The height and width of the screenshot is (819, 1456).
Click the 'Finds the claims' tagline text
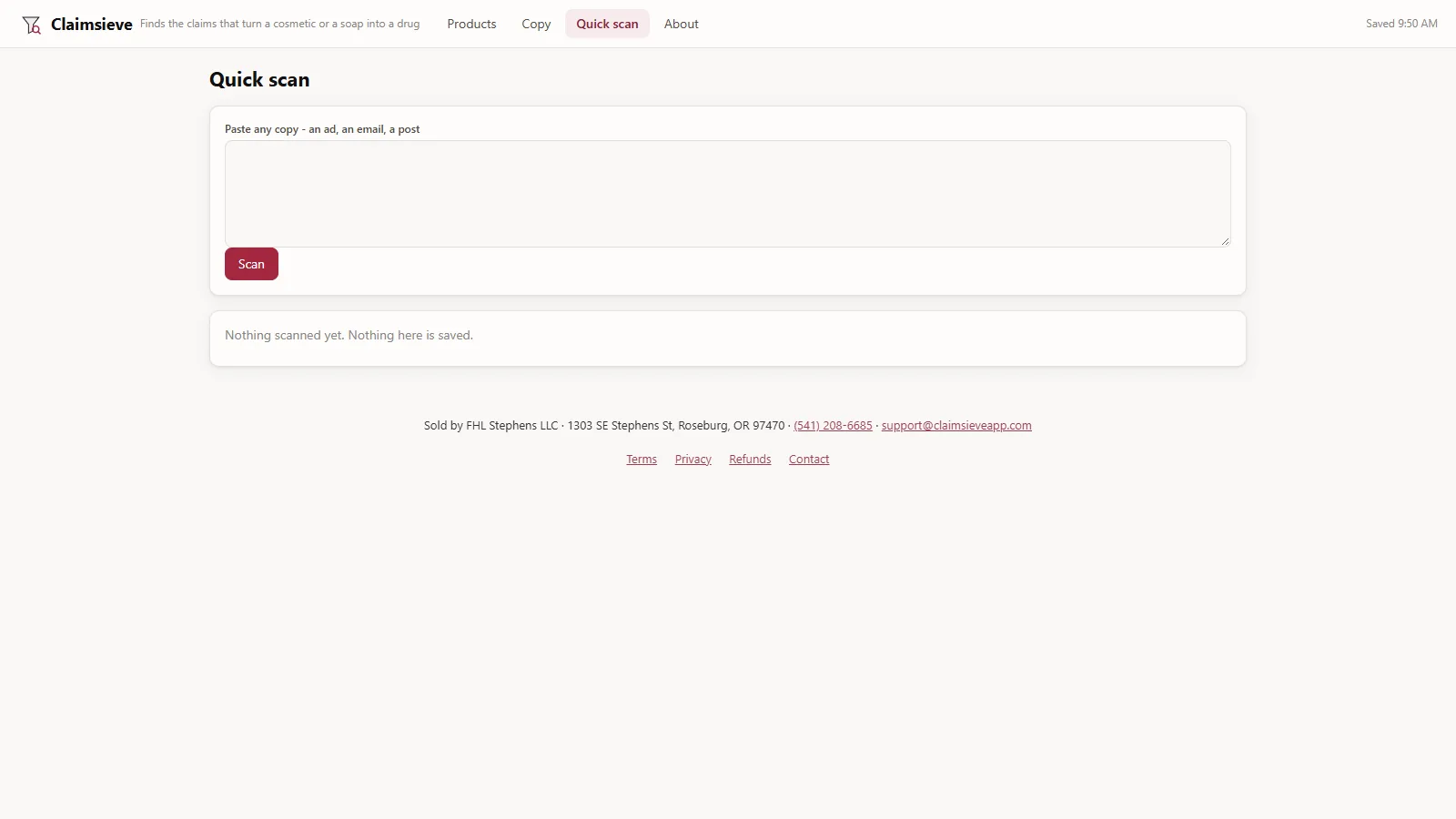(279, 24)
